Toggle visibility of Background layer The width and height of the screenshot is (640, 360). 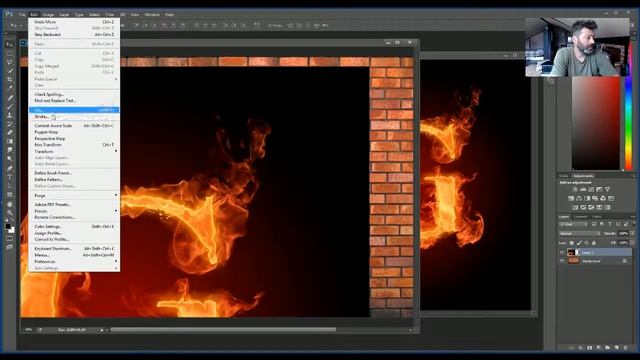click(562, 261)
